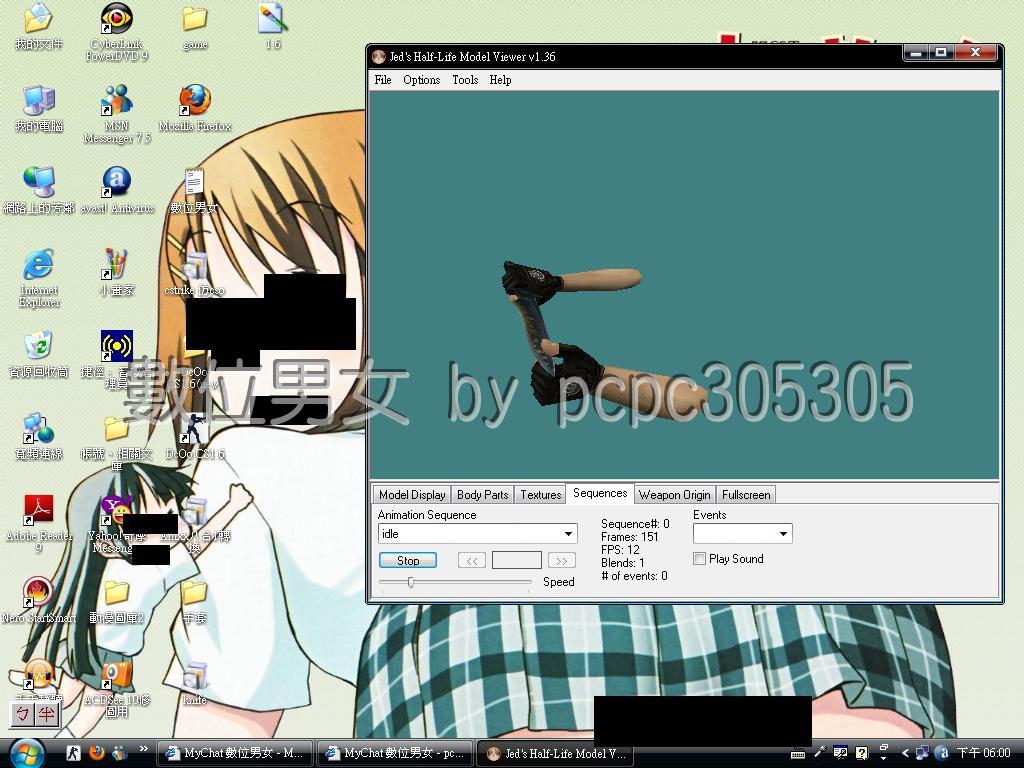Click the ㄅ input method button

[22, 714]
